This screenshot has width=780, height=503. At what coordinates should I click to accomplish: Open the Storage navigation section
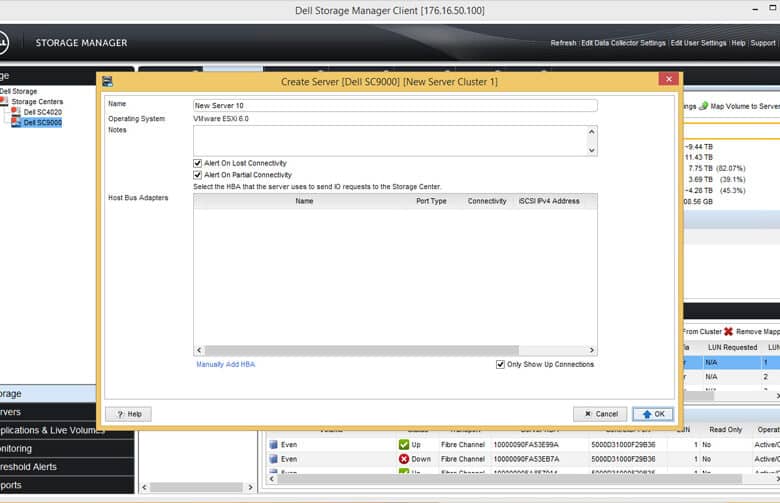coord(48,394)
